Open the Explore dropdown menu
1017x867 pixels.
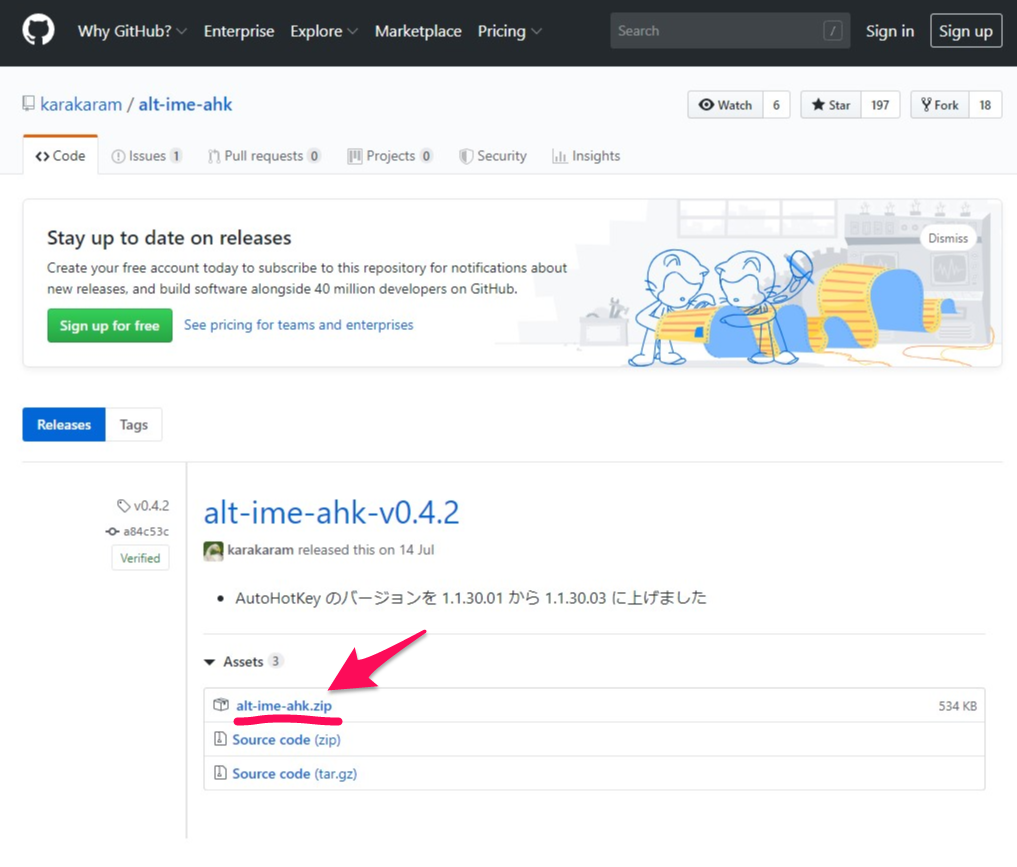coord(323,32)
